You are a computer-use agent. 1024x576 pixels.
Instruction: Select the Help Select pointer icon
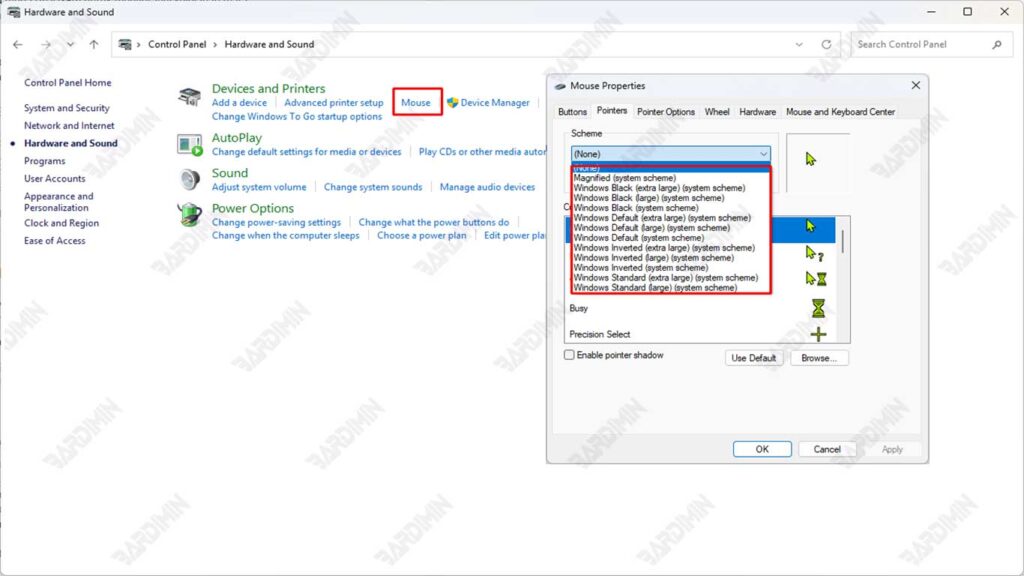[814, 253]
